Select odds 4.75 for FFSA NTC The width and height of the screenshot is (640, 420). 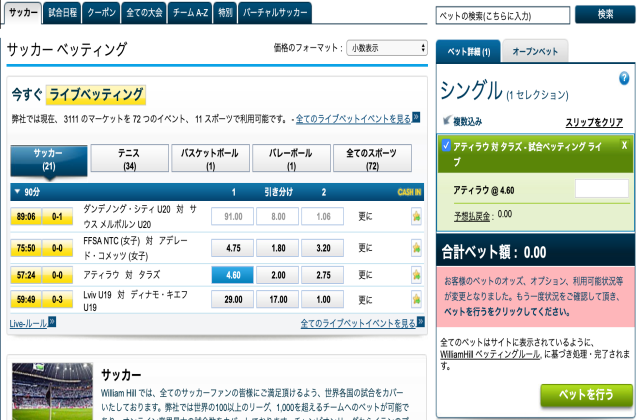pyautogui.click(x=233, y=247)
